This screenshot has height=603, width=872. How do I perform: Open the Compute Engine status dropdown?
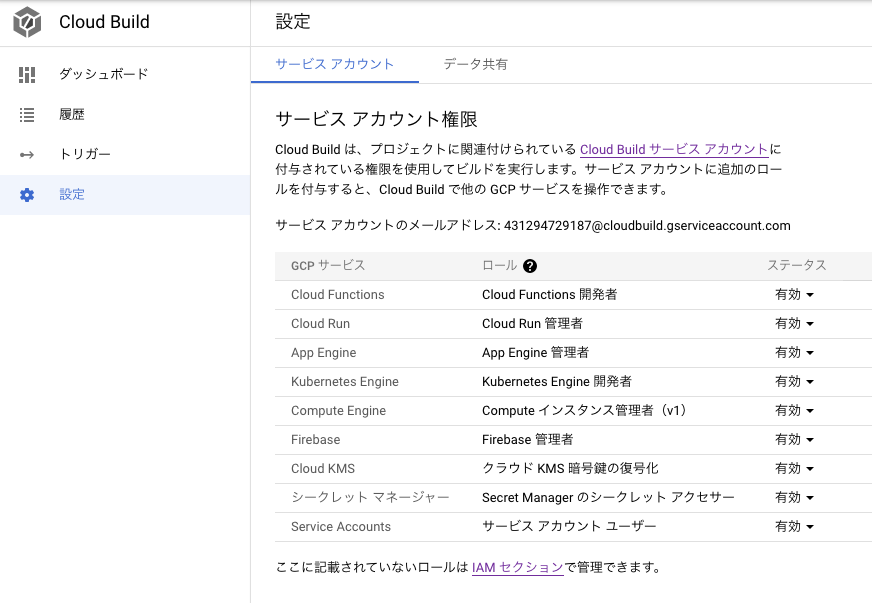(x=794, y=411)
